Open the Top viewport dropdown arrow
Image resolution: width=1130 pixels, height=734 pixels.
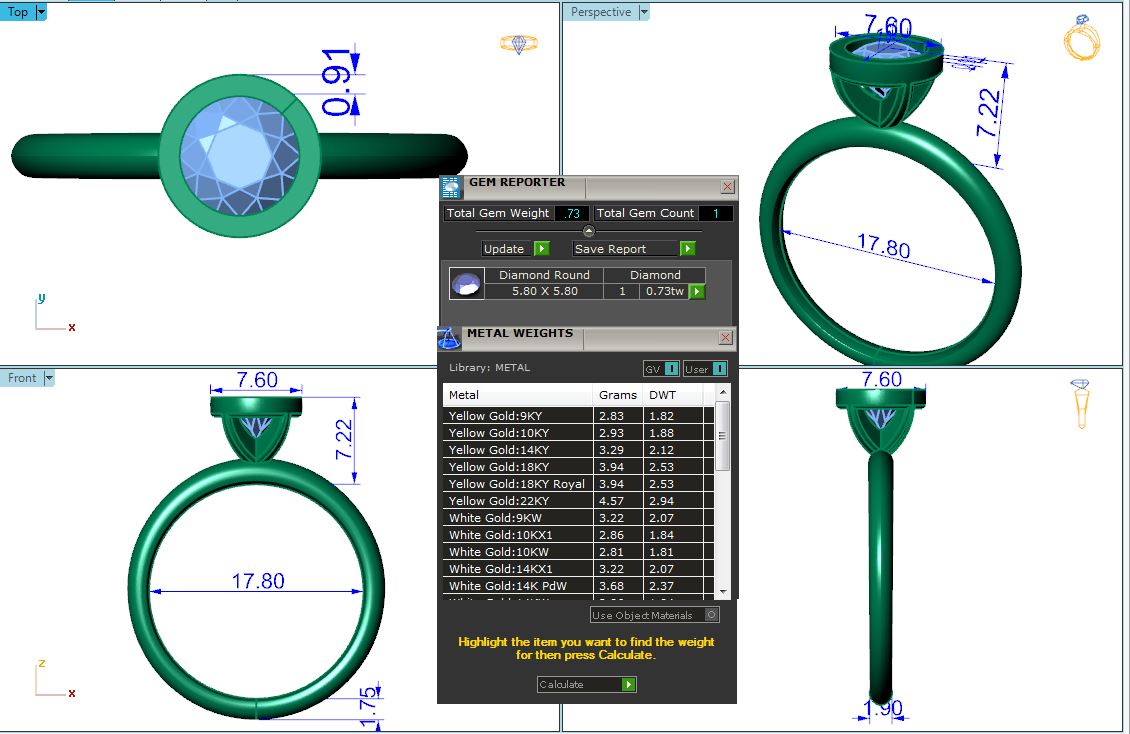click(x=41, y=12)
